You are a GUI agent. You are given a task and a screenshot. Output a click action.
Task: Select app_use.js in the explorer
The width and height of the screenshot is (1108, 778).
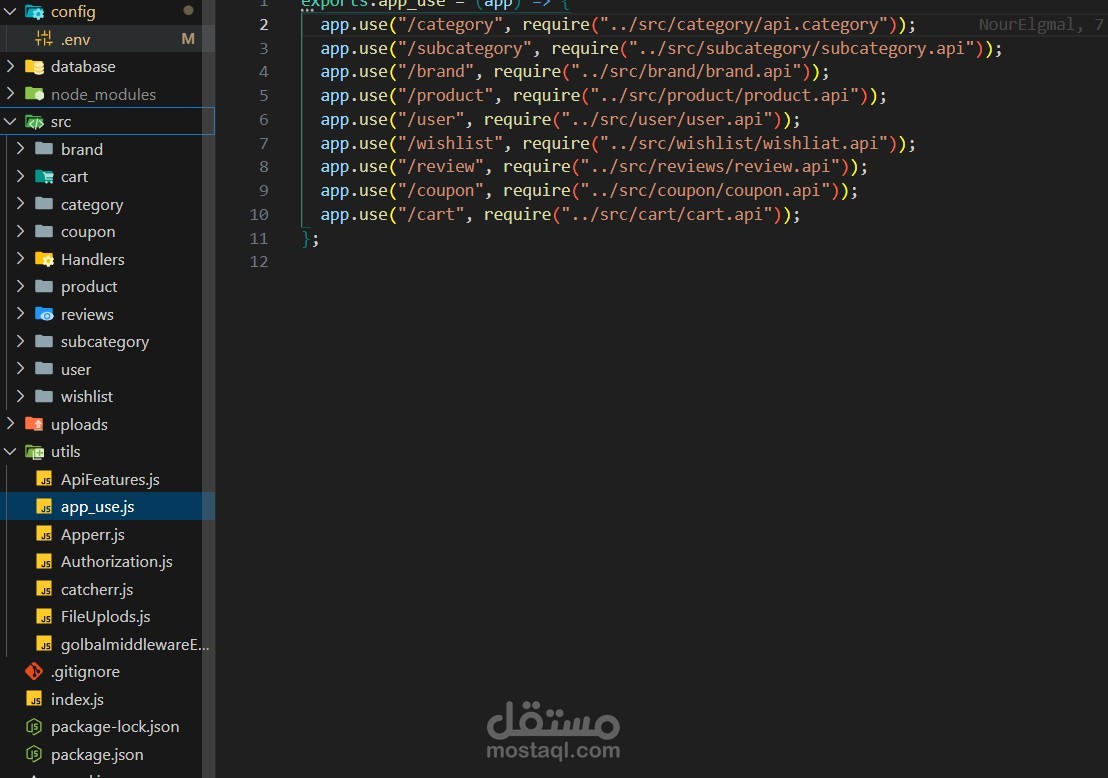click(x=98, y=507)
